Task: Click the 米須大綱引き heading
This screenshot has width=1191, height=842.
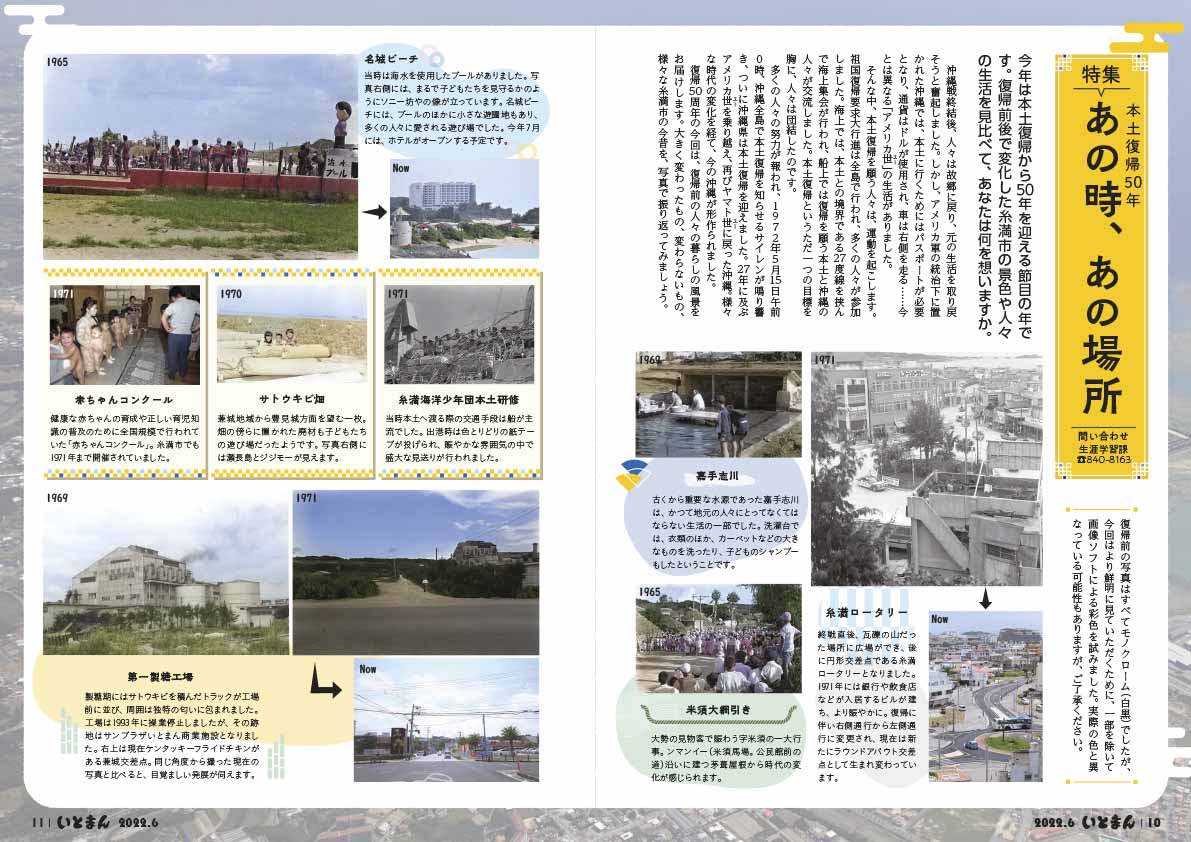Action: [718, 711]
